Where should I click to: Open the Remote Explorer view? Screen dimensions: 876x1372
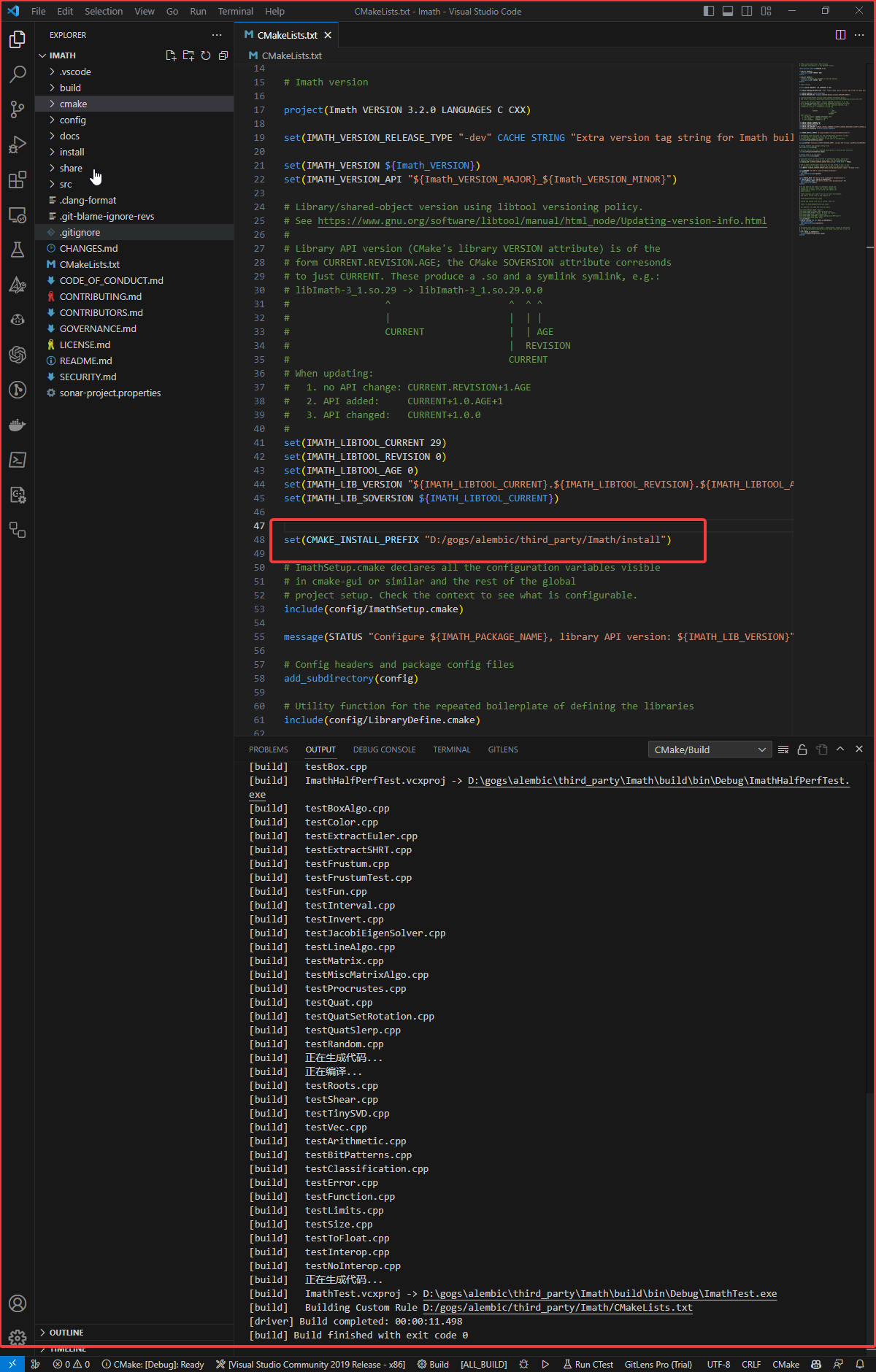coord(18,215)
